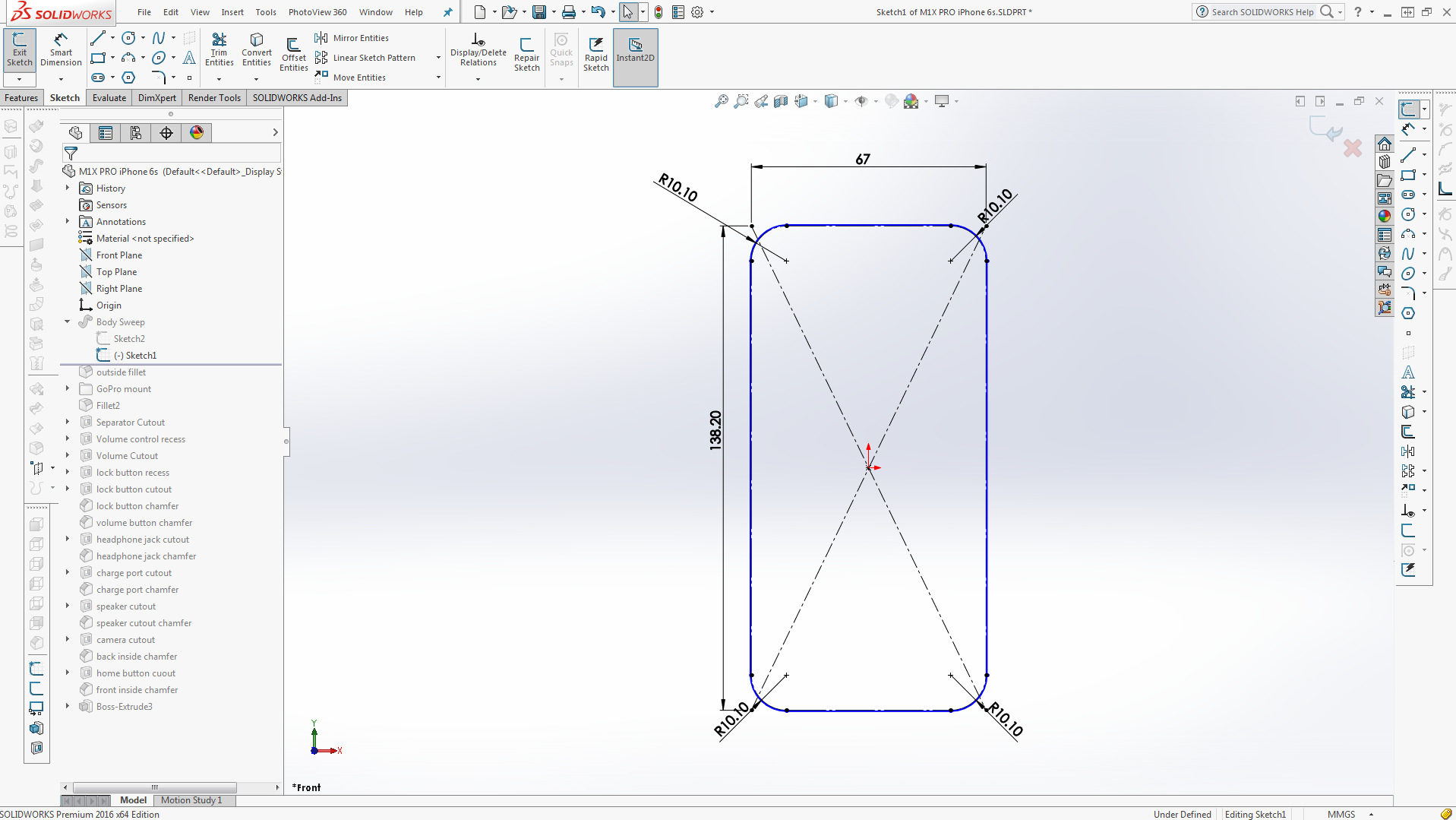Expand the Separator Cutout feature
1456x820 pixels.
tap(68, 422)
